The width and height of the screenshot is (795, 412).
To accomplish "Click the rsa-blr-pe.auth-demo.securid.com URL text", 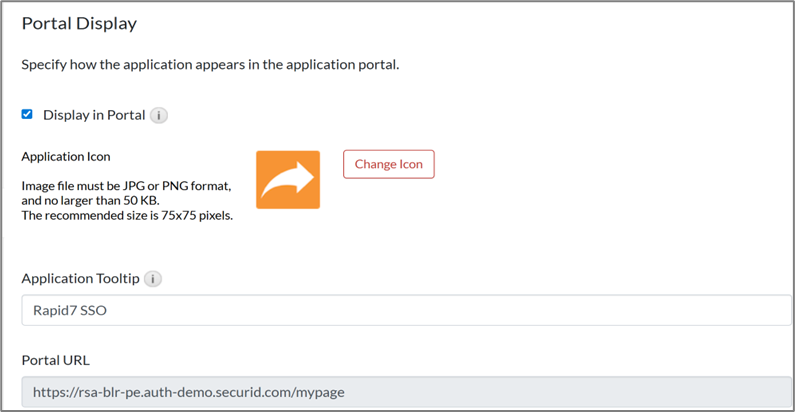I will point(188,392).
